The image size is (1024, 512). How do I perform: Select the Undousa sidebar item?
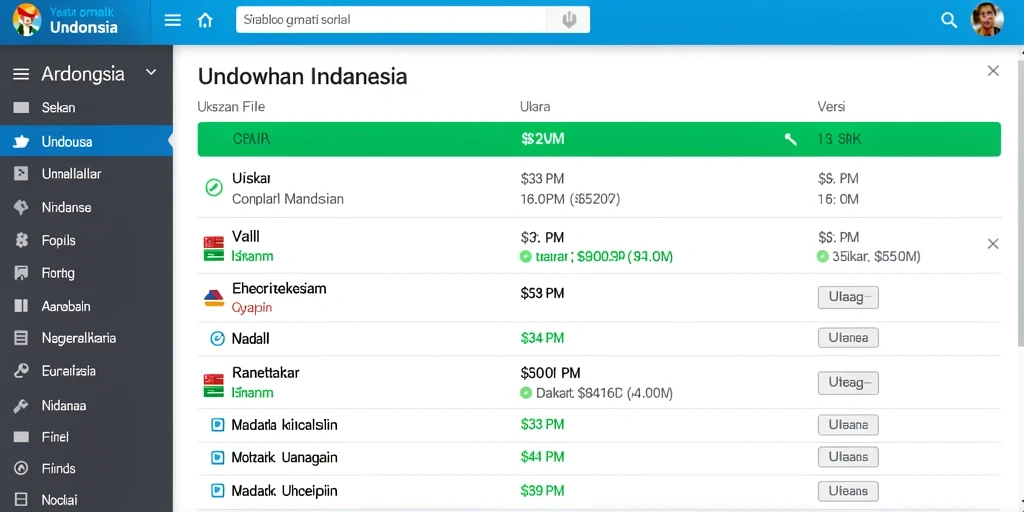pyautogui.click(x=86, y=141)
